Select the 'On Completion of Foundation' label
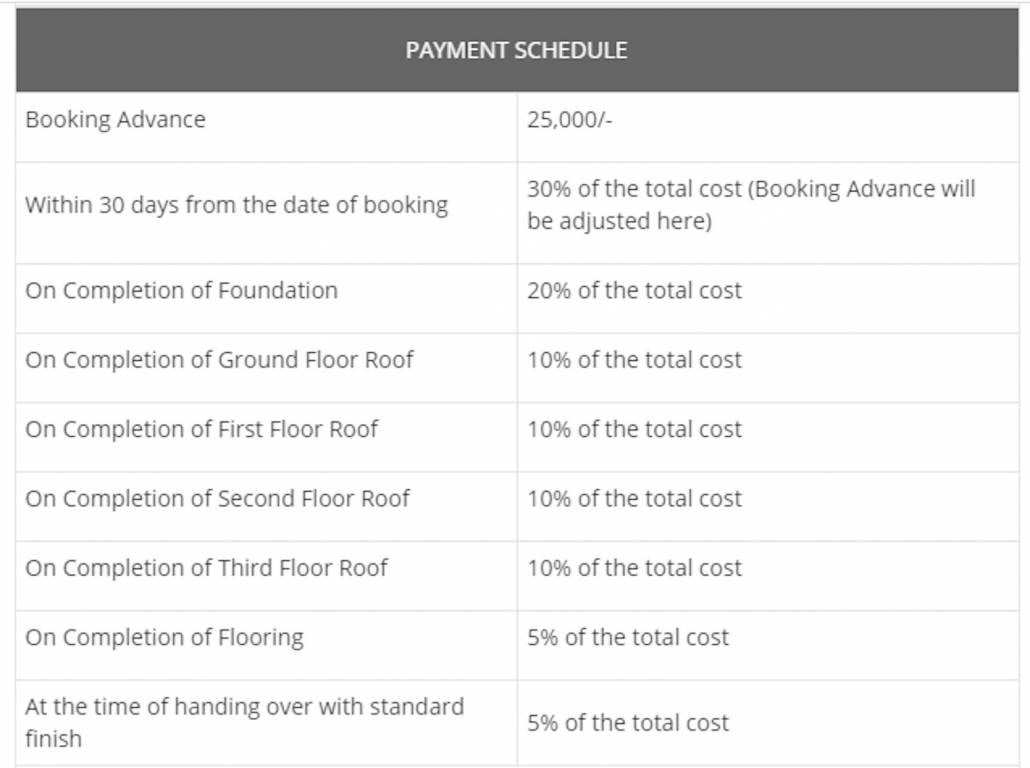This screenshot has height=768, width=1030. 181,291
